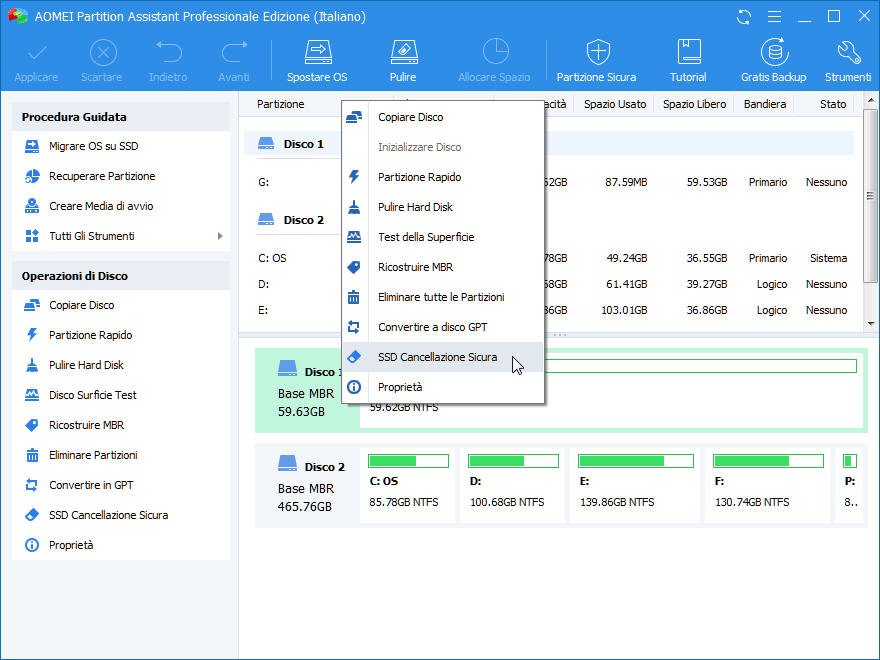Open Strumenti wrench icon
The width and height of the screenshot is (880, 660).
[x=848, y=61]
